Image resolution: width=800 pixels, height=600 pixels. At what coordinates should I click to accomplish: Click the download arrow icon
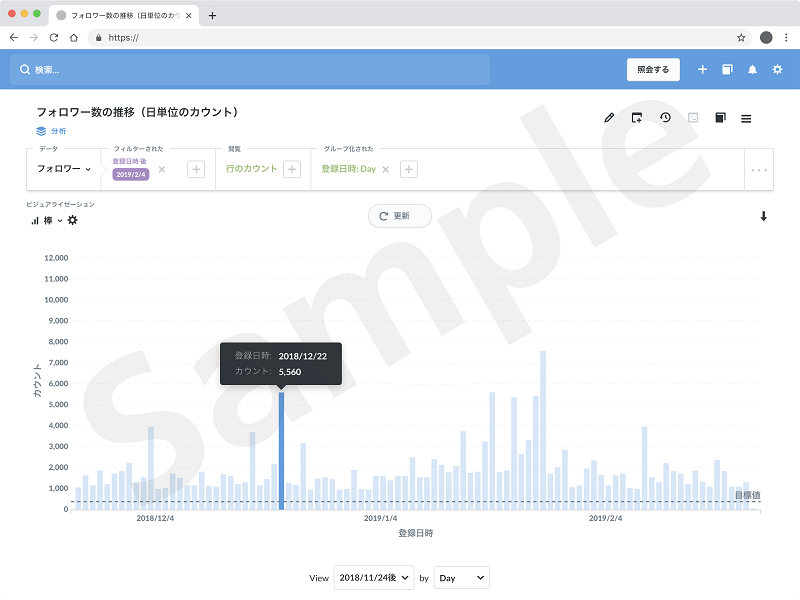764,216
